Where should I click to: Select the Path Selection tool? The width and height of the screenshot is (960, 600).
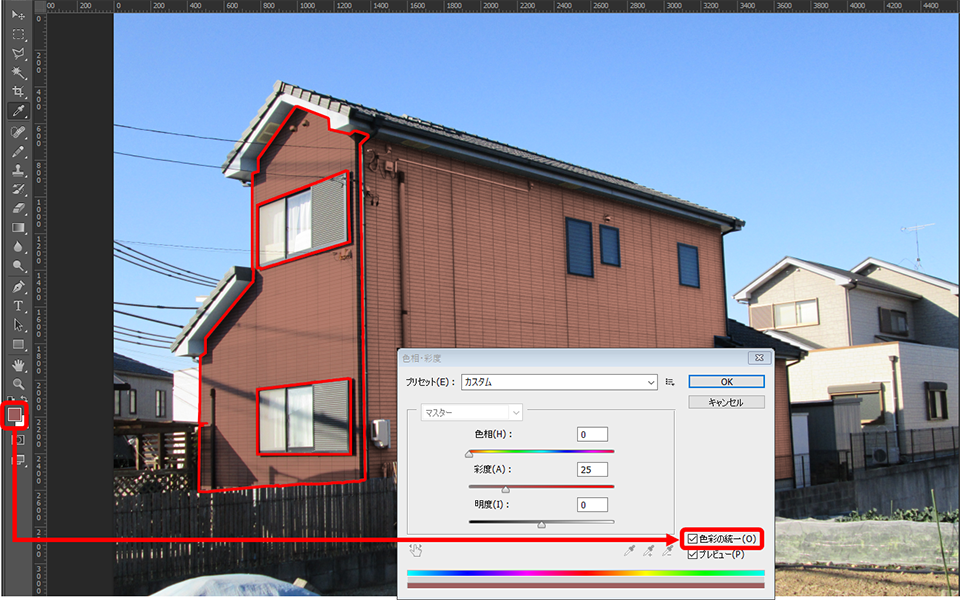(x=18, y=325)
